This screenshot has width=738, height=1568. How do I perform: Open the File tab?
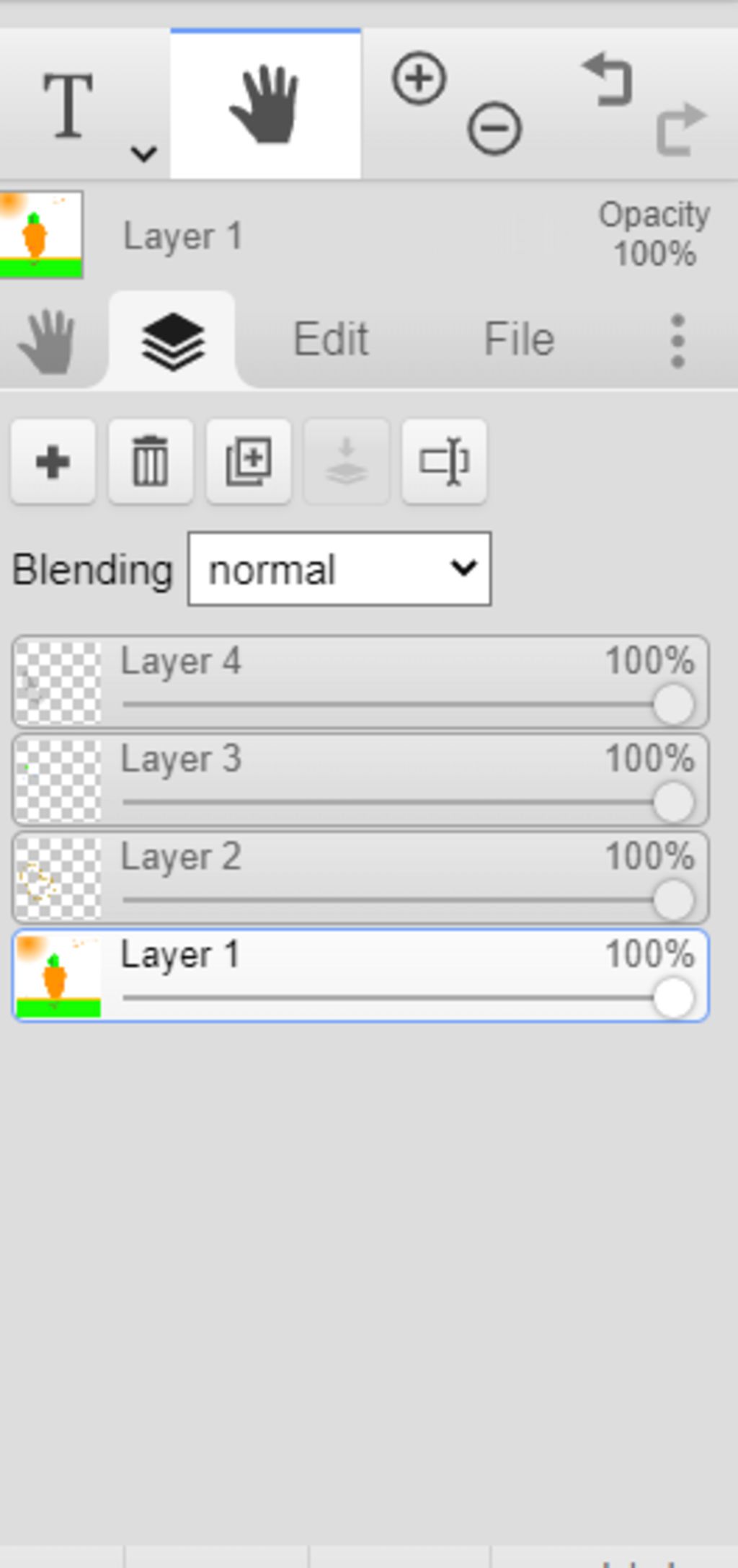click(519, 339)
